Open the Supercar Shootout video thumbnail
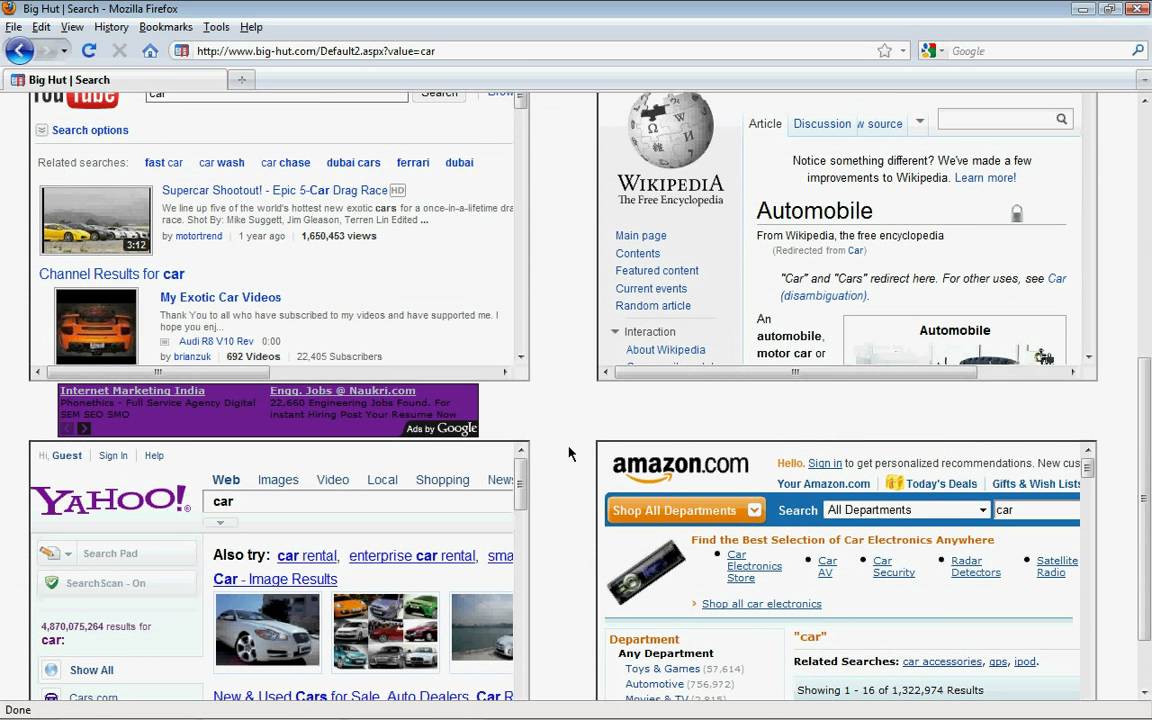 pos(96,220)
